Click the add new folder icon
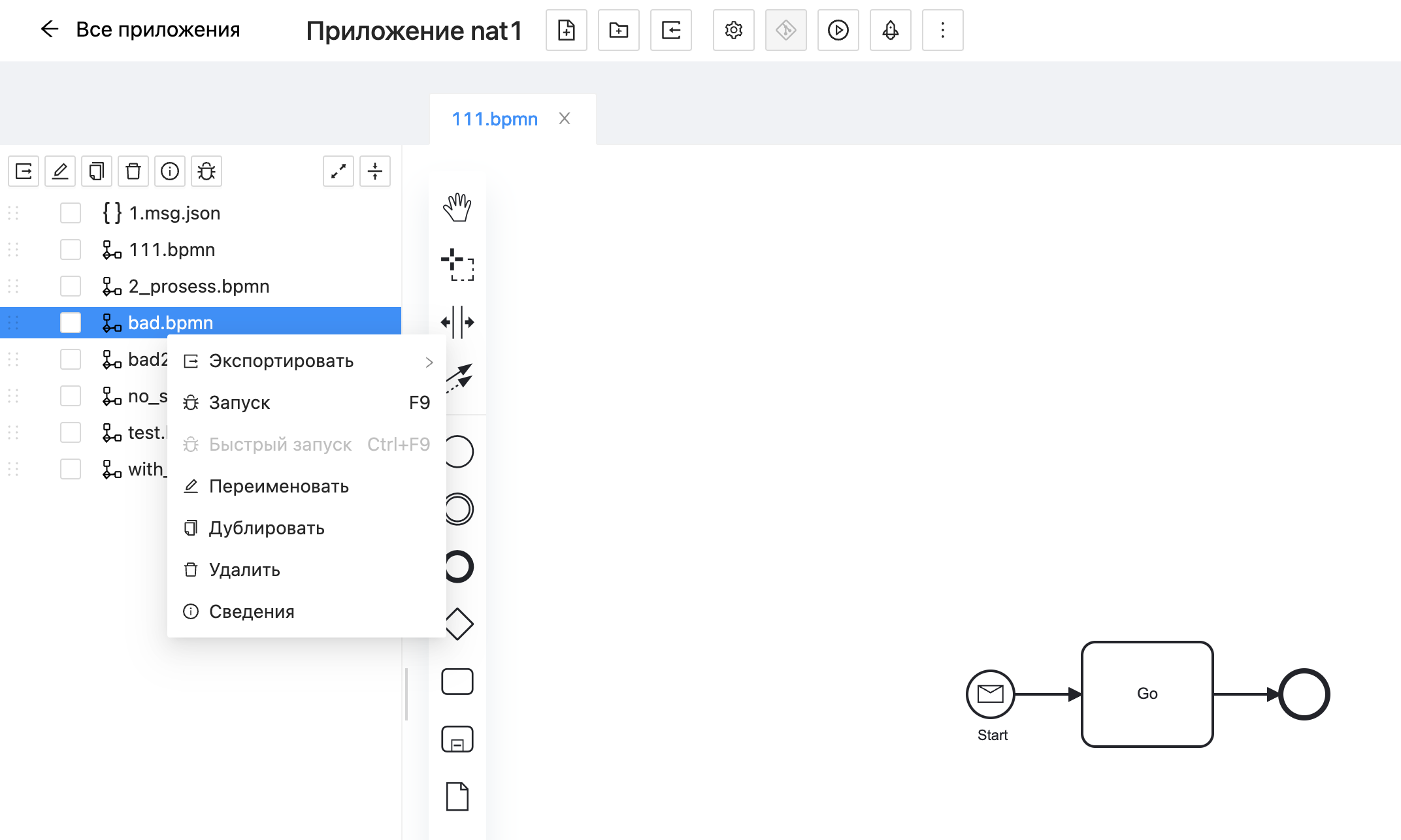The width and height of the screenshot is (1401, 840). (x=618, y=30)
